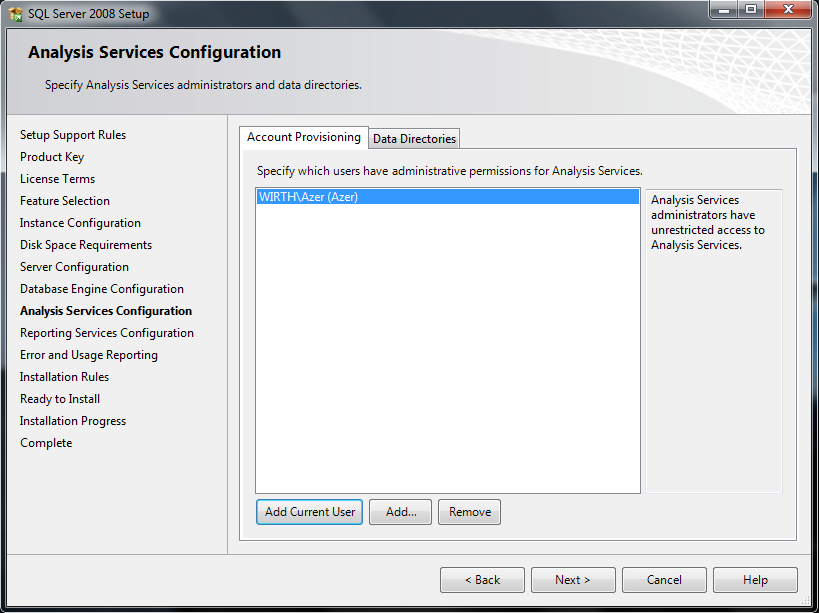This screenshot has height=613, width=819.
Task: Click the Instance Configuration step
Action: pos(80,222)
